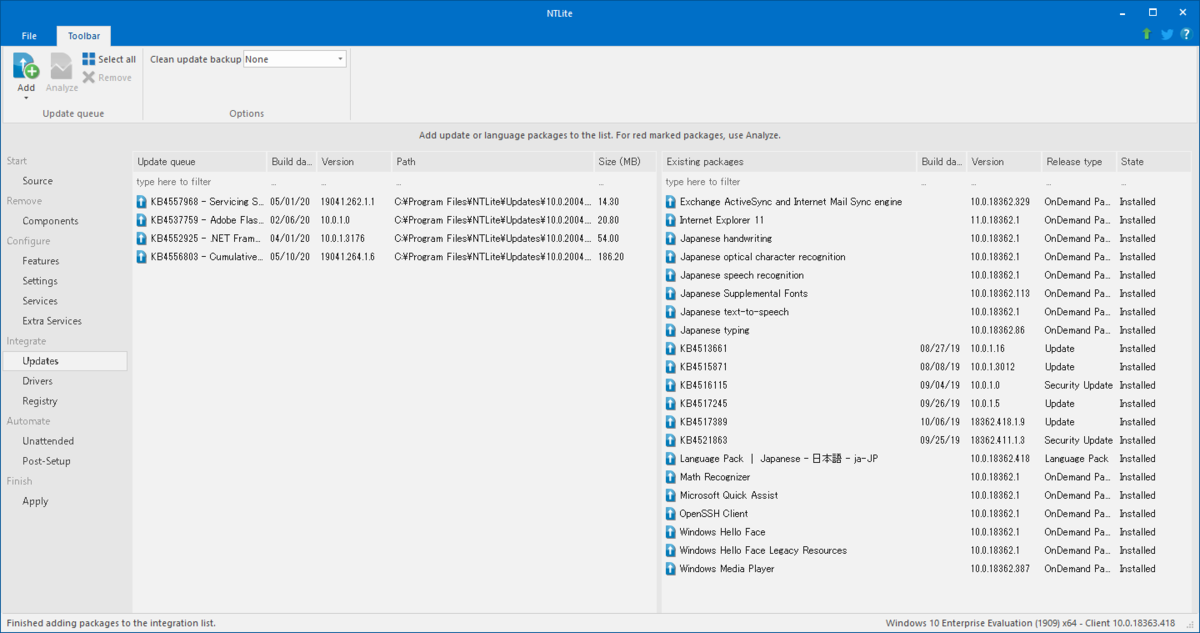Open Components page in sidebar
The image size is (1200, 633).
50,221
